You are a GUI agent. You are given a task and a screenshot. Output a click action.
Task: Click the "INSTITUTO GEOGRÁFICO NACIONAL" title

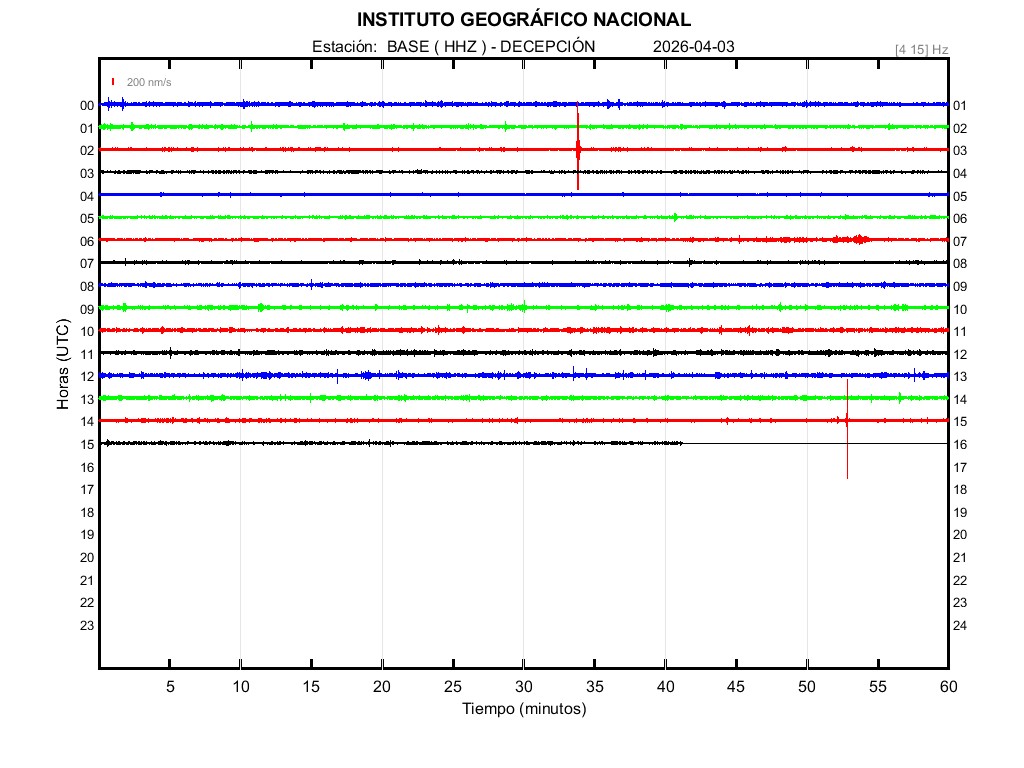523,20
